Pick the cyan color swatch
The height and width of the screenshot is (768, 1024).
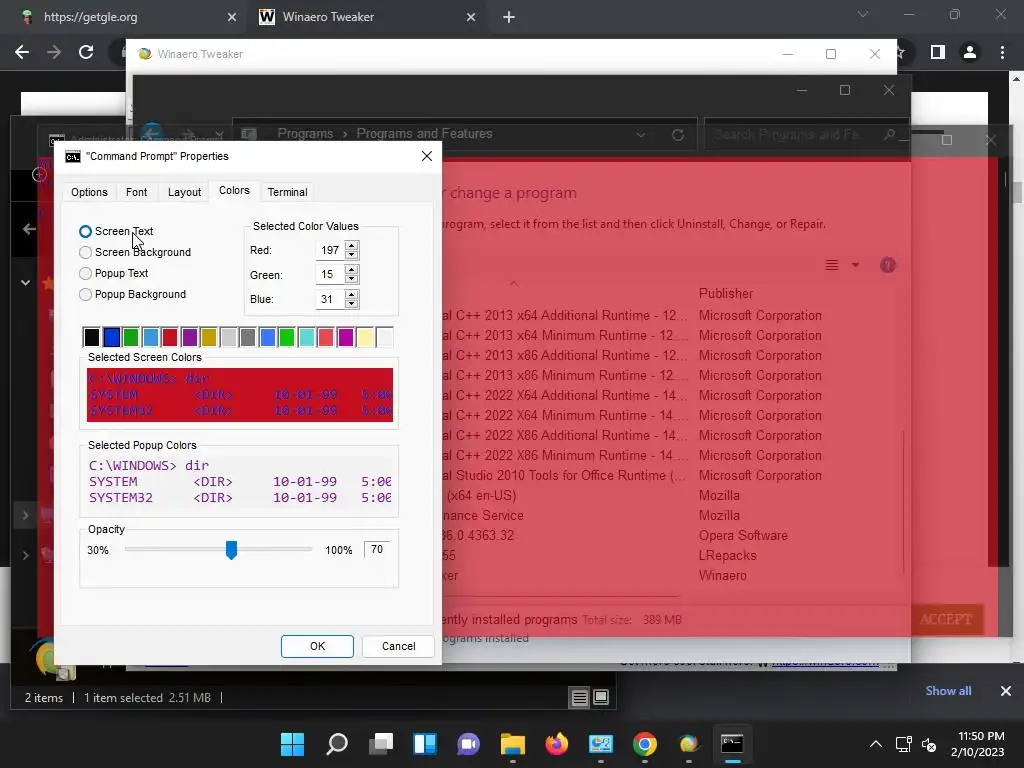coord(306,337)
